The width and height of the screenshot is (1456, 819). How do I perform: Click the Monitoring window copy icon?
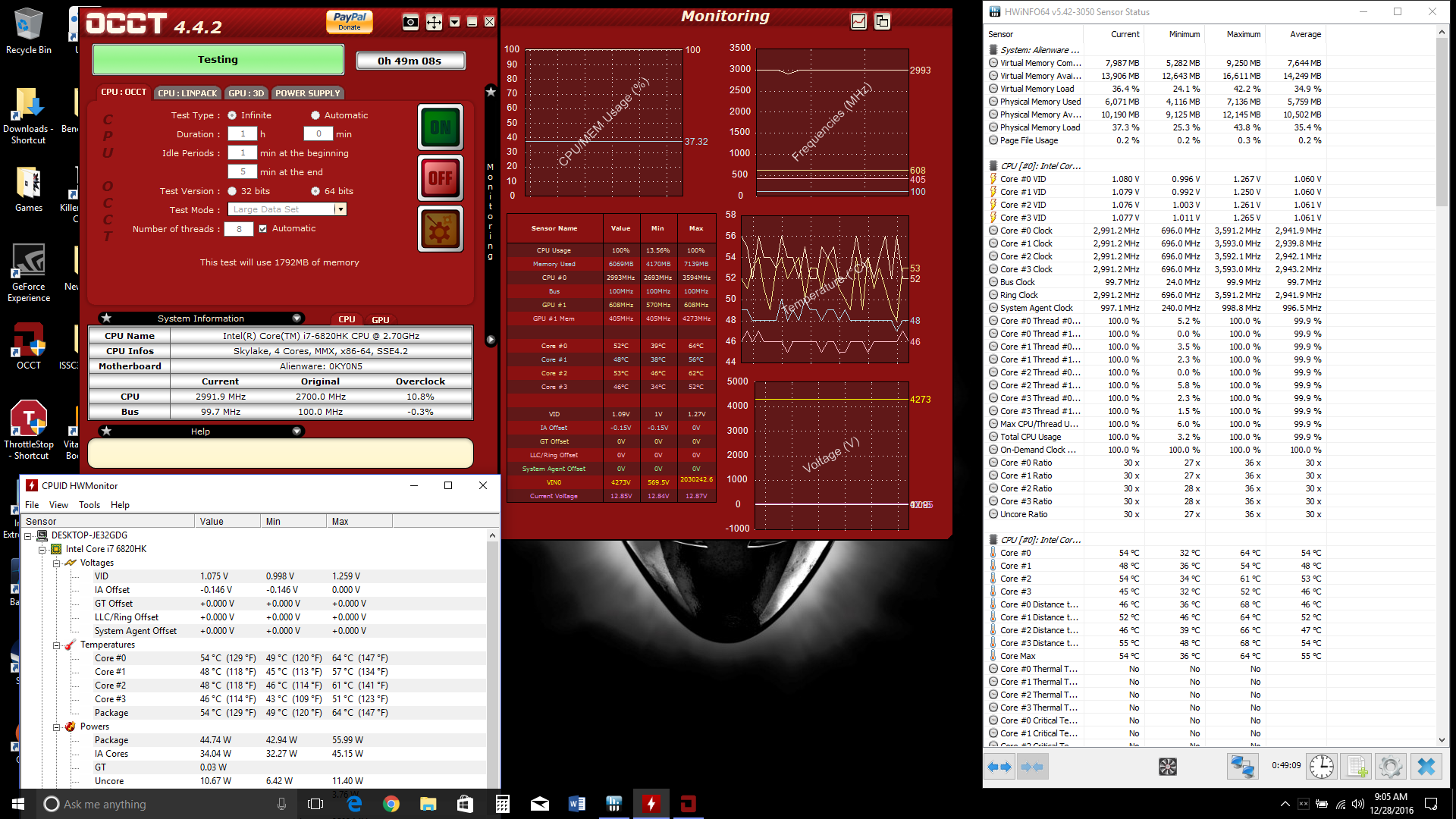pos(882,21)
